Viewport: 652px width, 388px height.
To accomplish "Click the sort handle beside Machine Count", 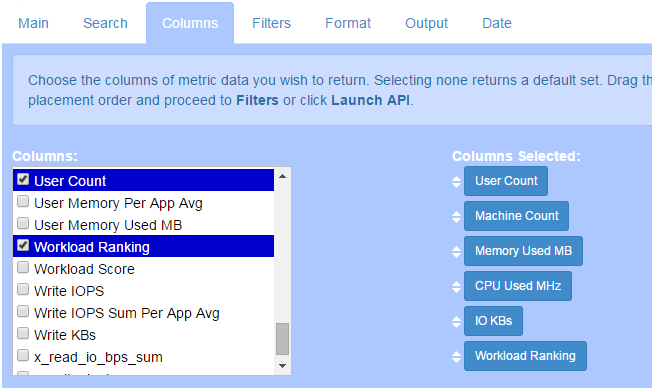I will pyautogui.click(x=456, y=217).
